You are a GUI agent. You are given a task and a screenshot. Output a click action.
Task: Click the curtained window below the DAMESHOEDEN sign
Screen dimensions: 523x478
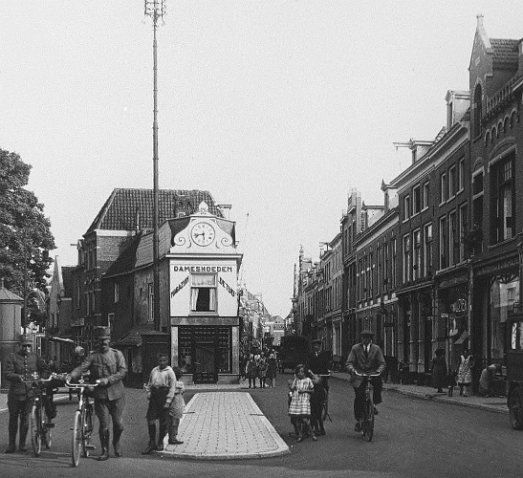tap(203, 293)
